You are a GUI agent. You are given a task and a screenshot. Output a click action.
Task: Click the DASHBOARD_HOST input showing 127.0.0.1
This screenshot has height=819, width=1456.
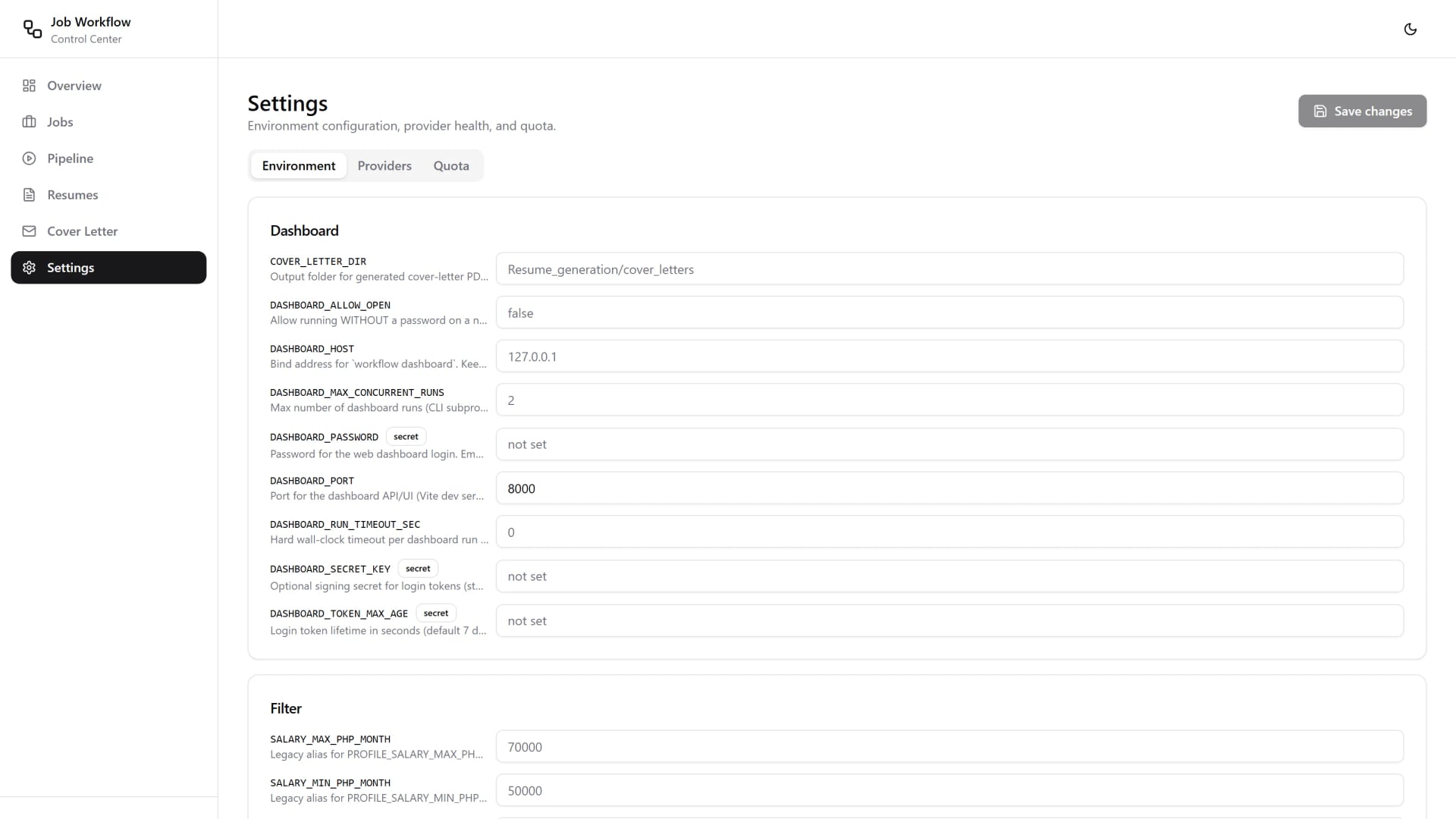pos(949,356)
